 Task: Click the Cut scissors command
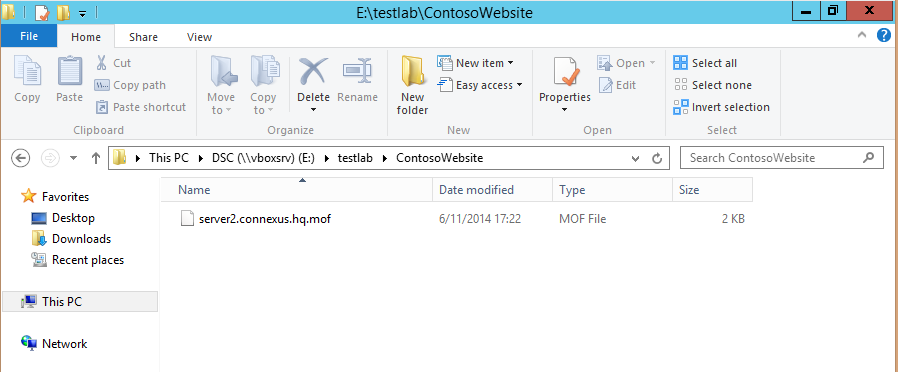point(113,63)
